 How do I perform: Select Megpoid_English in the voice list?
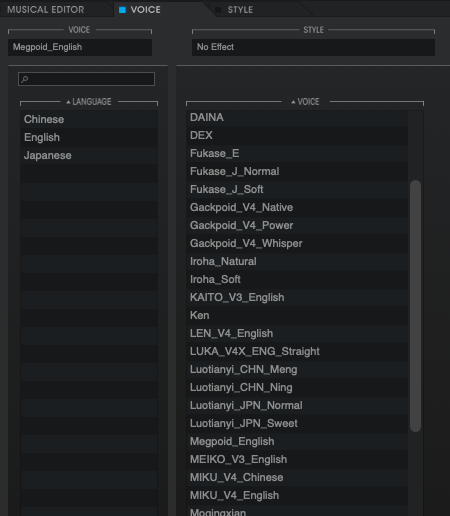coord(297,441)
